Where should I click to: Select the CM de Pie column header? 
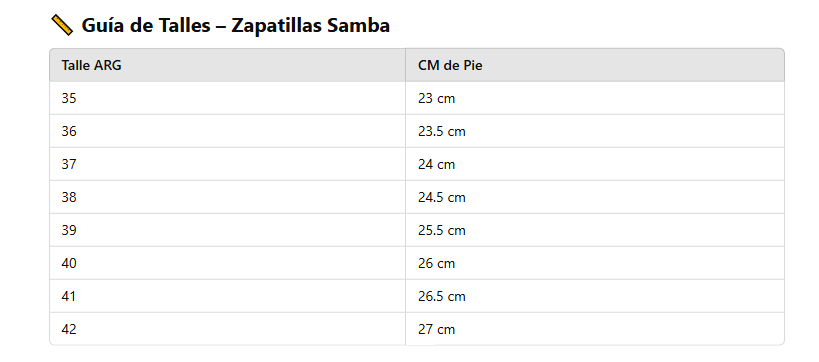click(x=595, y=65)
